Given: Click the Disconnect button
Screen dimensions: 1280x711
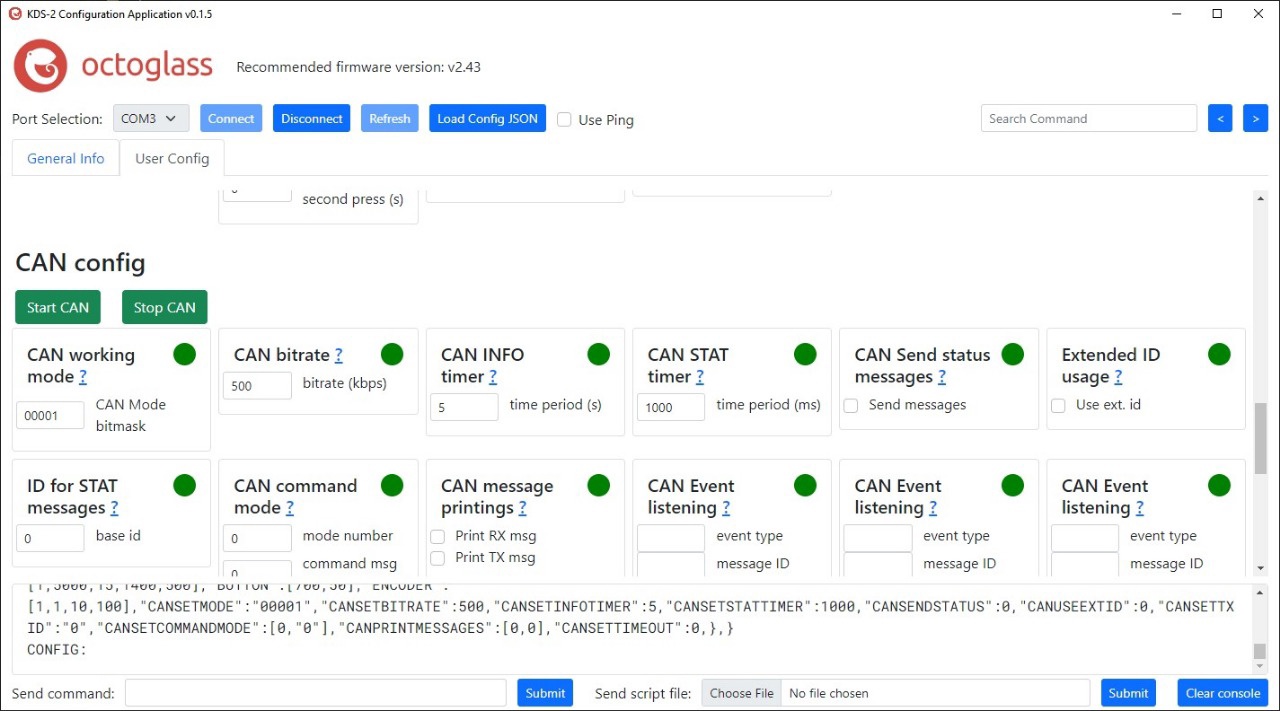Looking at the screenshot, I should pyautogui.click(x=312, y=118).
